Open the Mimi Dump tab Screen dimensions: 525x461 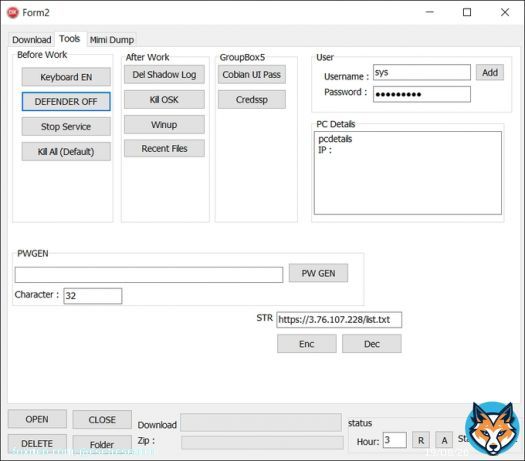[x=112, y=40]
